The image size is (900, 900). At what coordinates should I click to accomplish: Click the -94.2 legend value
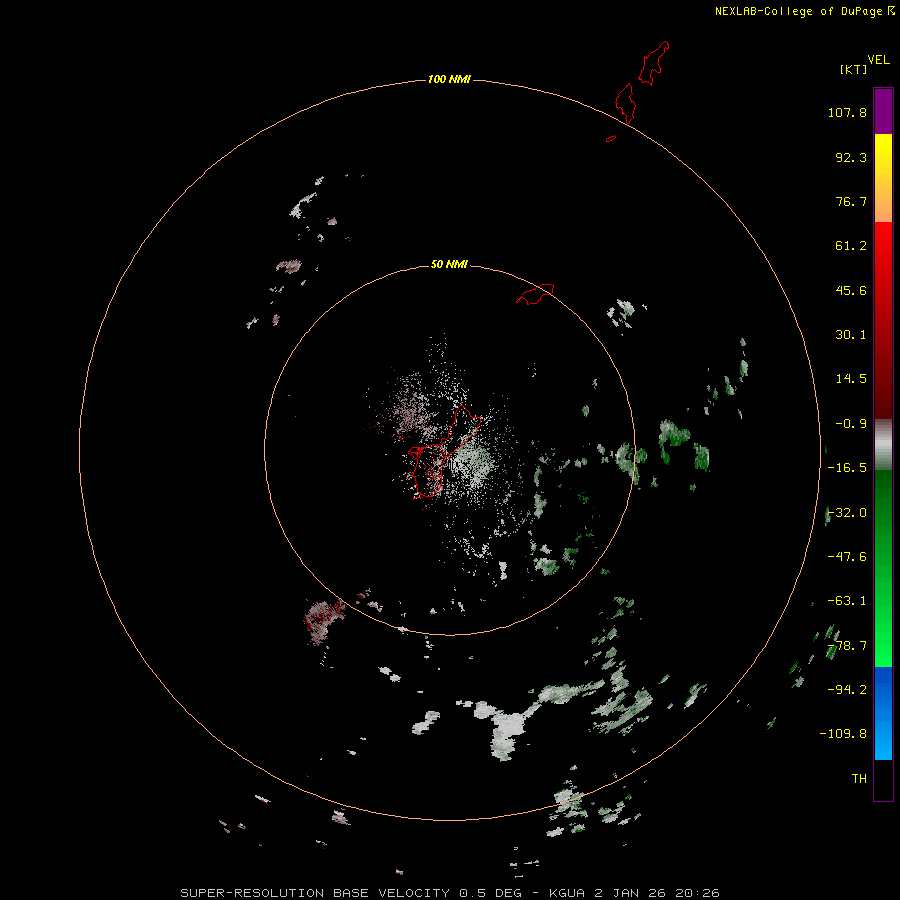(847, 689)
